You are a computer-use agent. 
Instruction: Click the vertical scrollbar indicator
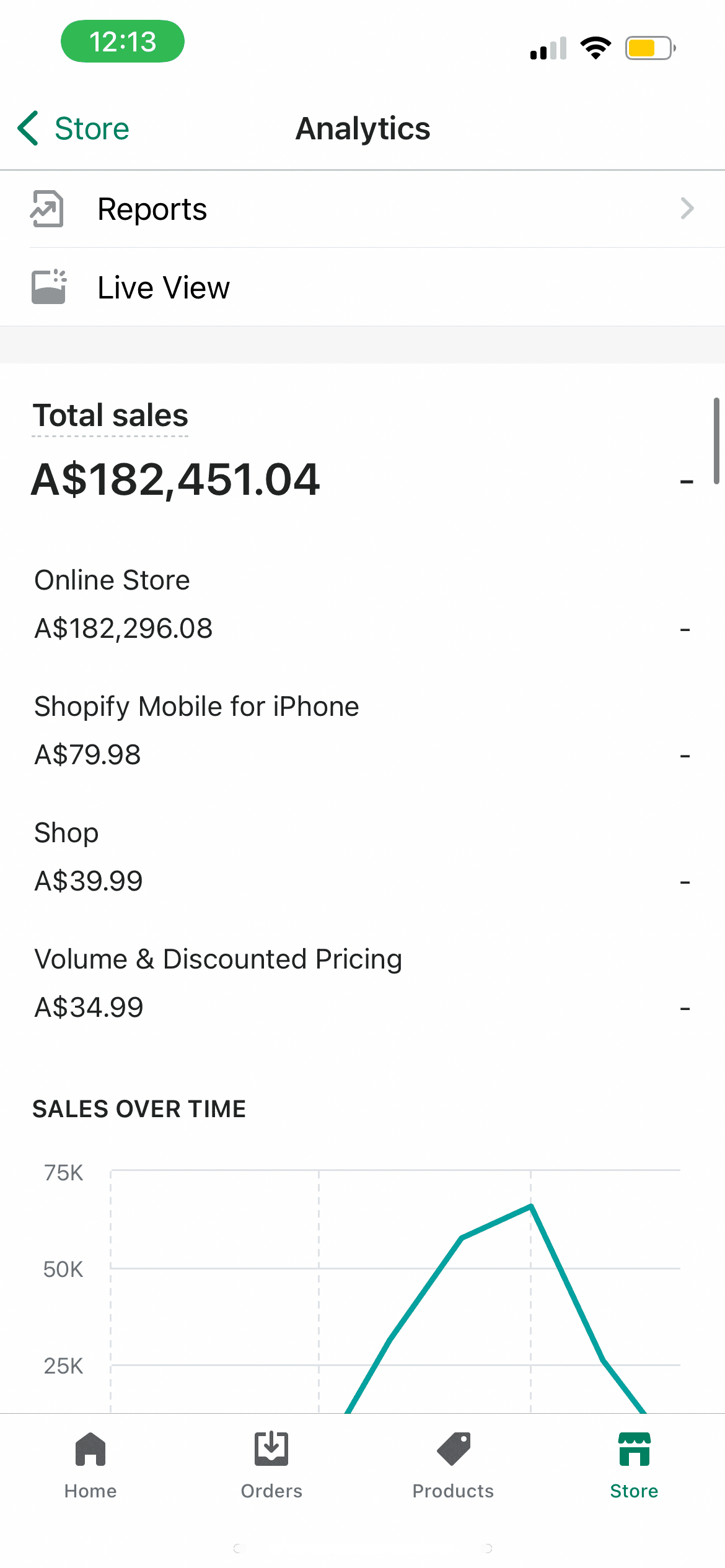pos(716,440)
